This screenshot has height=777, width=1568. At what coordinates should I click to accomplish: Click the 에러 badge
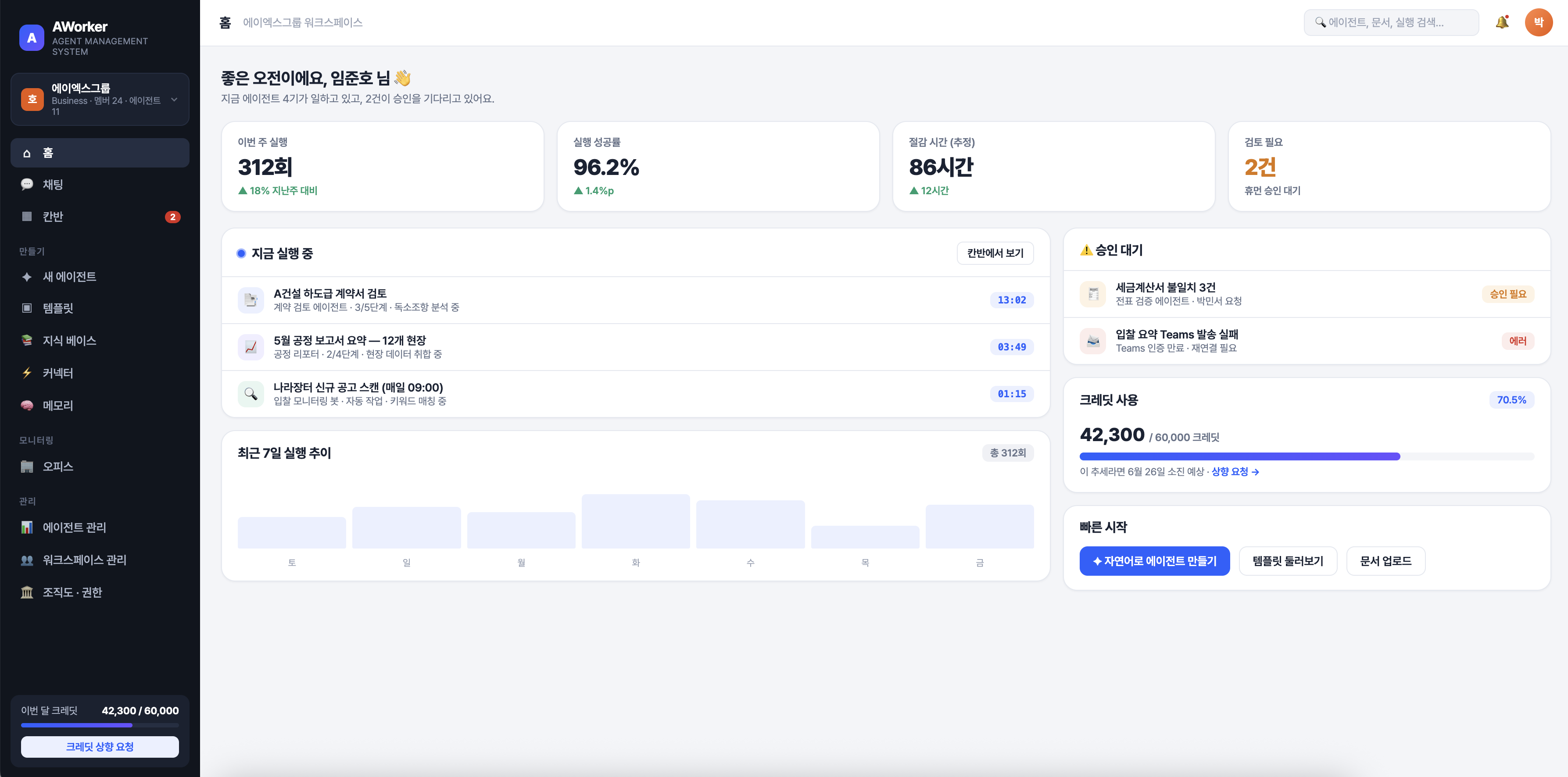coord(1518,341)
